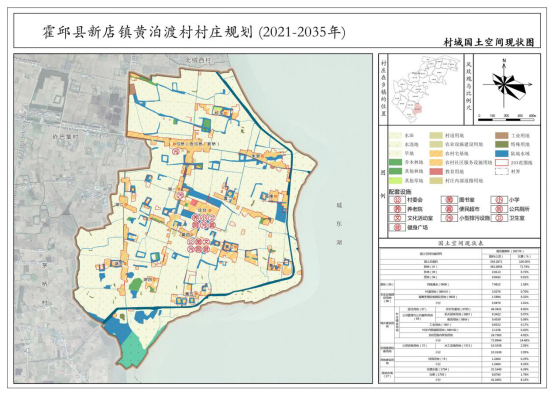554x393 pixels.
Task: Select the 小学 legend symbol
Action: tap(499, 200)
